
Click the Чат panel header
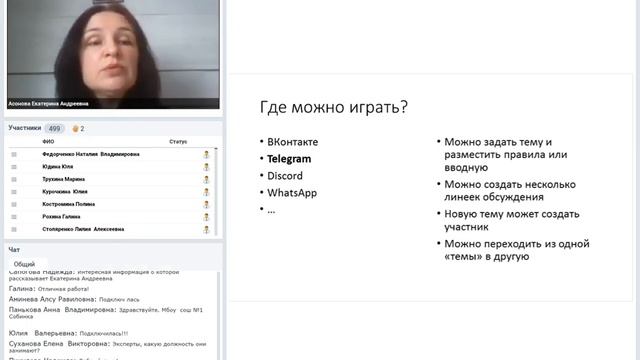click(14, 249)
